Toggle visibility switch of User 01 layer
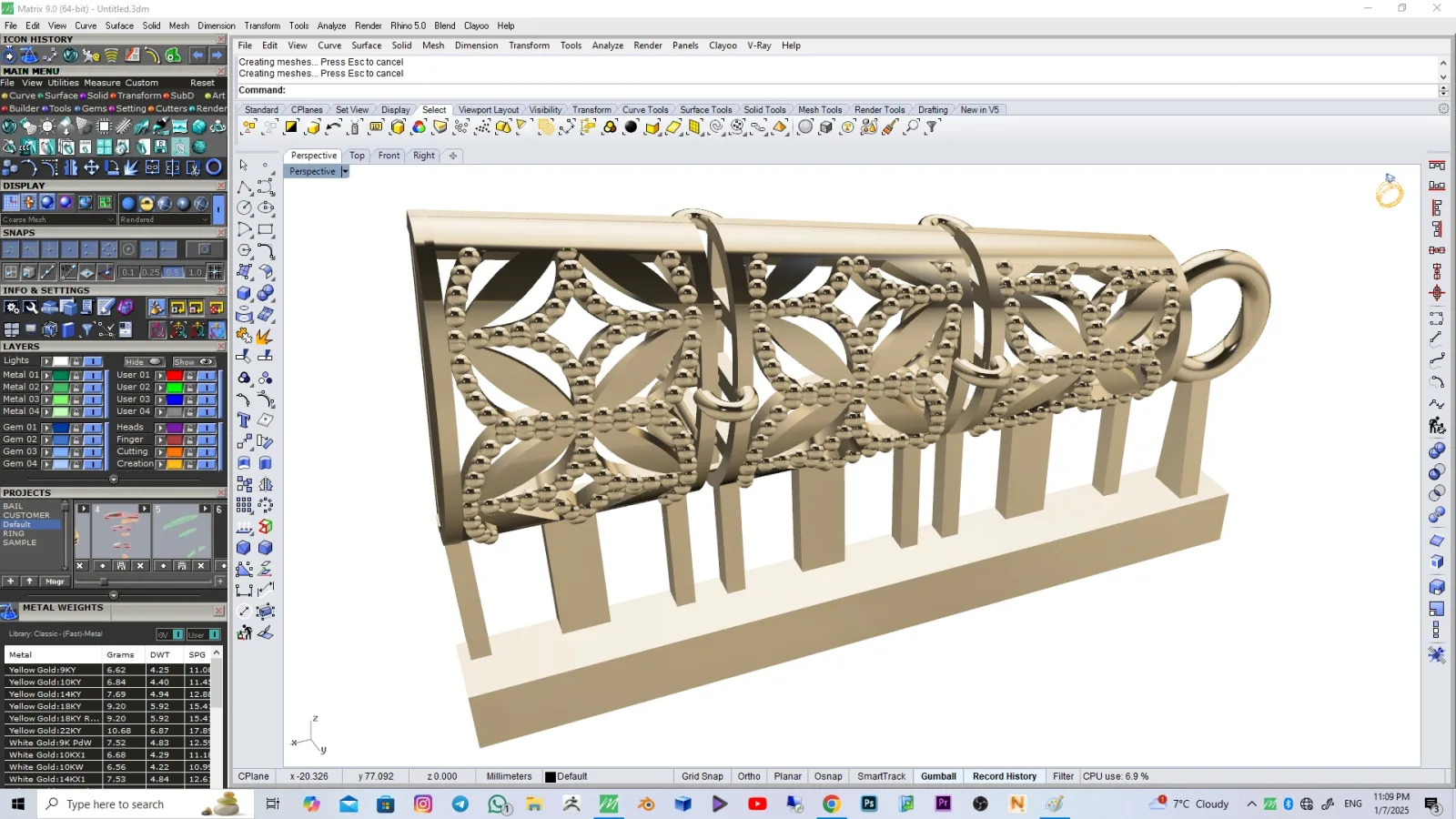The height and width of the screenshot is (819, 1456). 207,375
